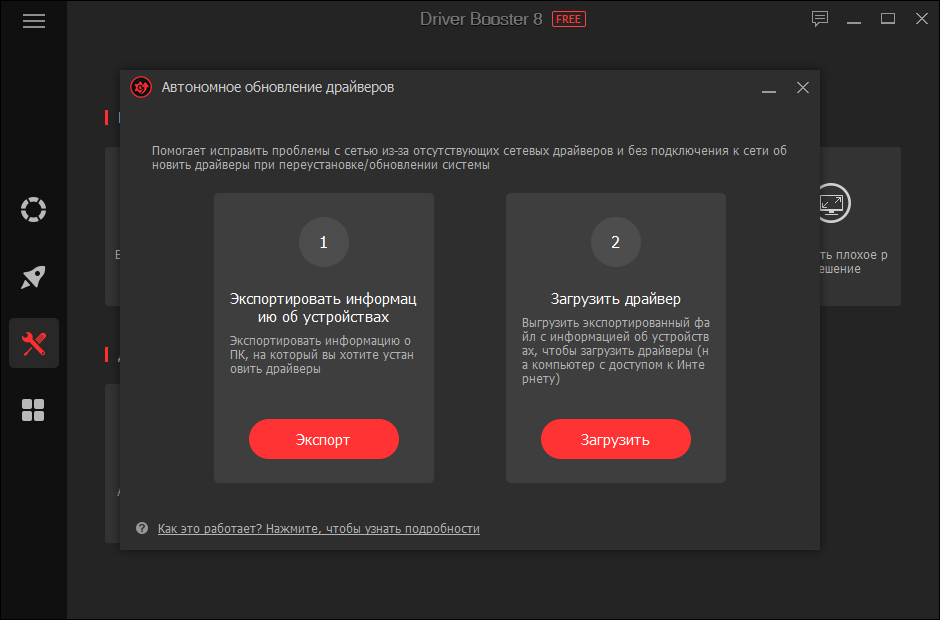Click the screen resolution fix tool icon
The height and width of the screenshot is (620, 940).
[832, 203]
